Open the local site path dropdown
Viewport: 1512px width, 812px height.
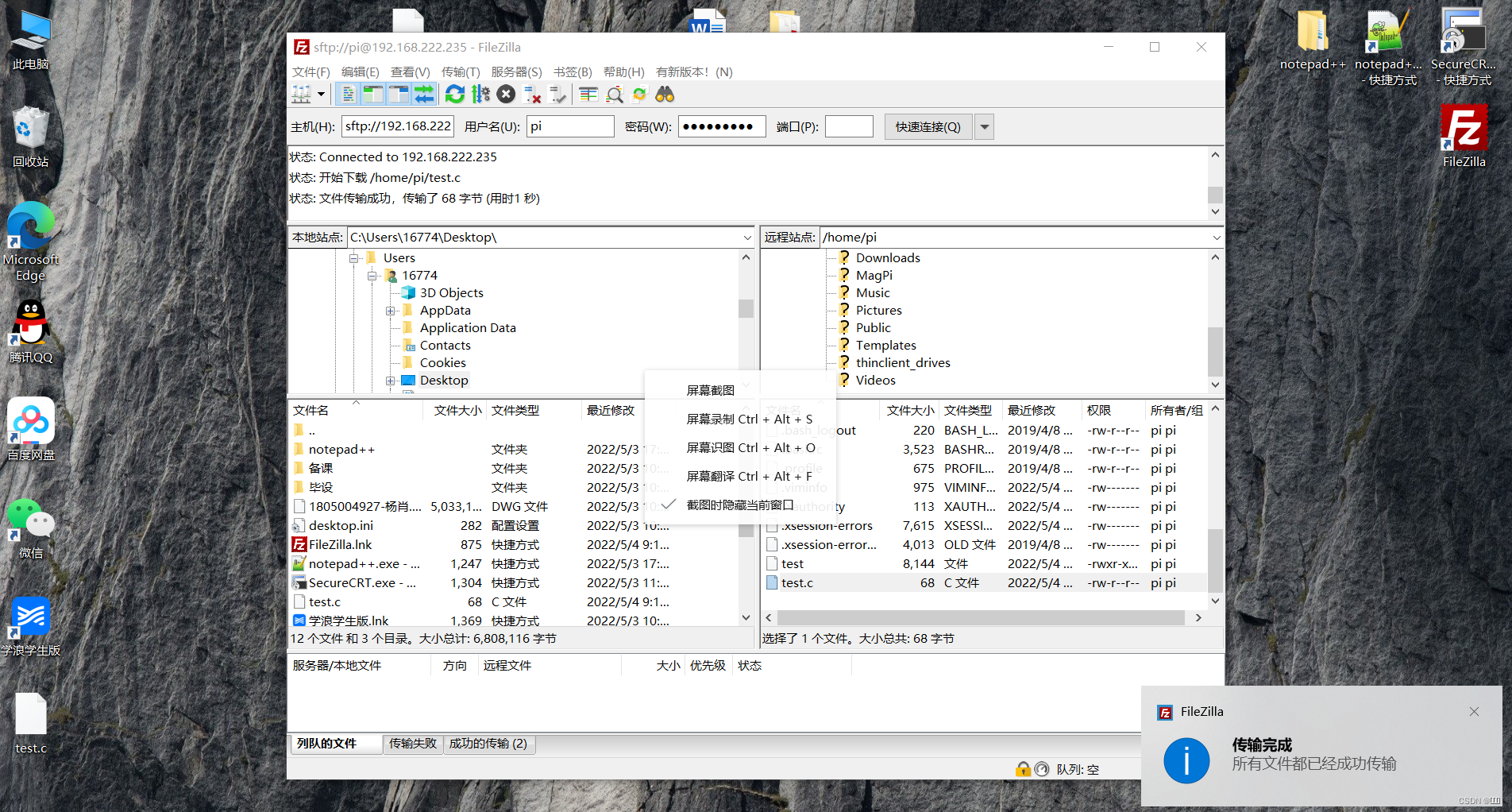click(x=747, y=238)
